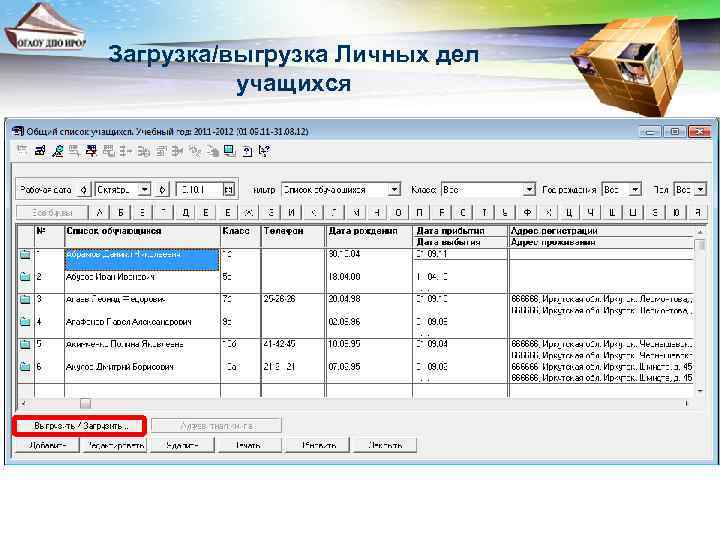
Task: Click into the working date input field
Action: pyautogui.click(x=200, y=190)
